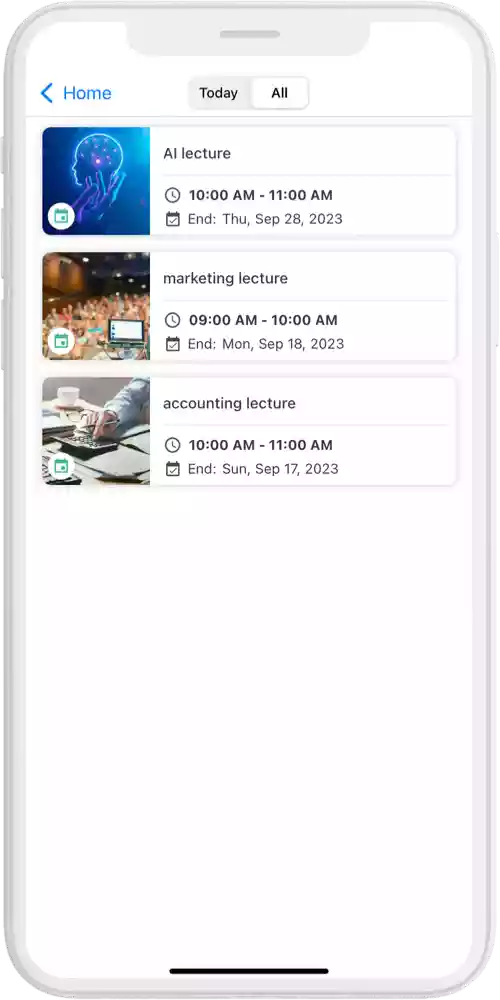Click the clock icon in AI lecture card

(172, 195)
